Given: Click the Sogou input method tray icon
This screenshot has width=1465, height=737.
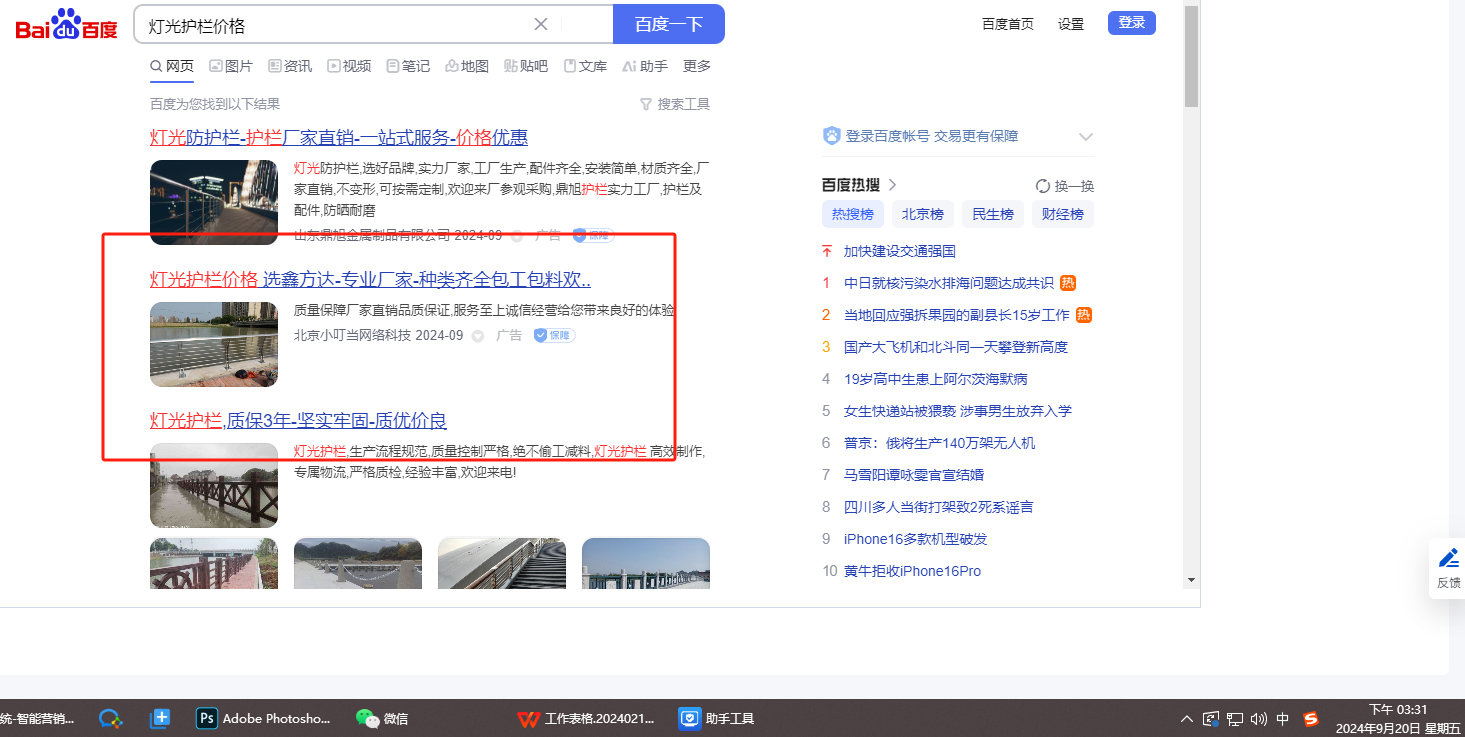Looking at the screenshot, I should (1311, 718).
